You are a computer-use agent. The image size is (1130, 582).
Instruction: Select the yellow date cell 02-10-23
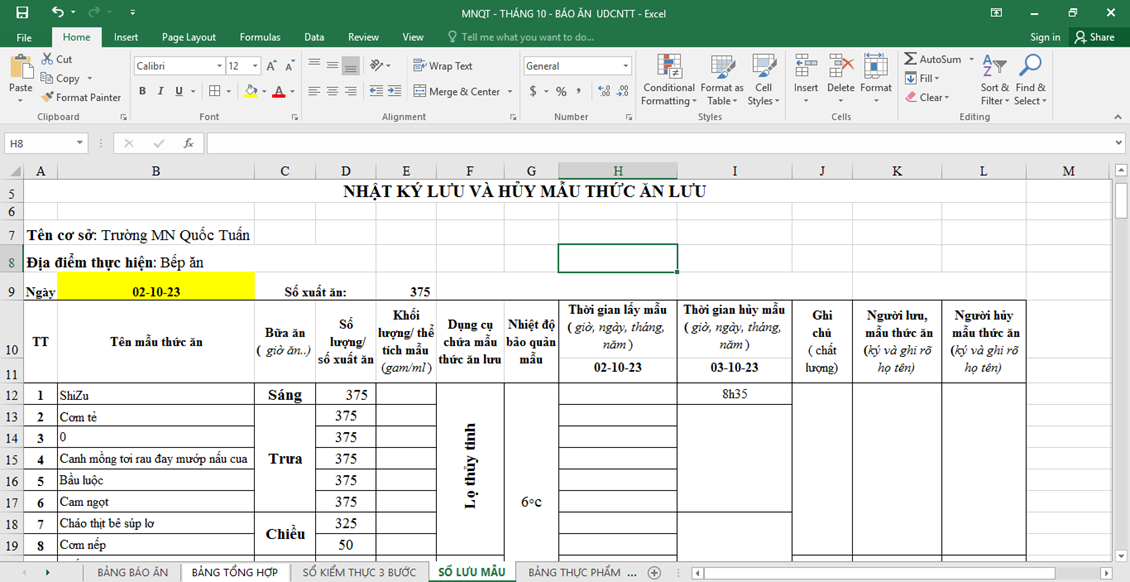[156, 292]
